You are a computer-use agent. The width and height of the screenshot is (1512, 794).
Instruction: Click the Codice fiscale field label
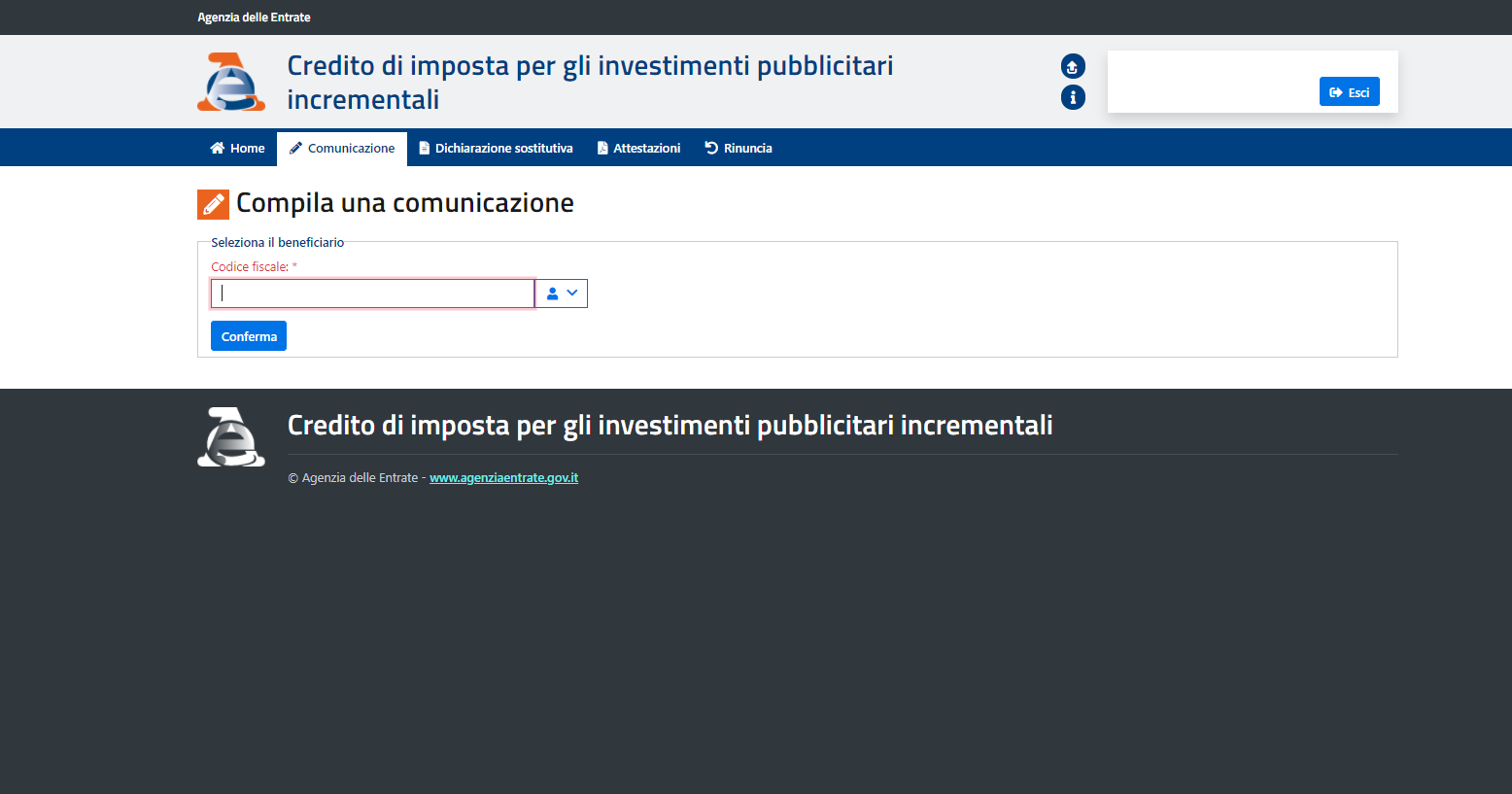tap(250, 267)
